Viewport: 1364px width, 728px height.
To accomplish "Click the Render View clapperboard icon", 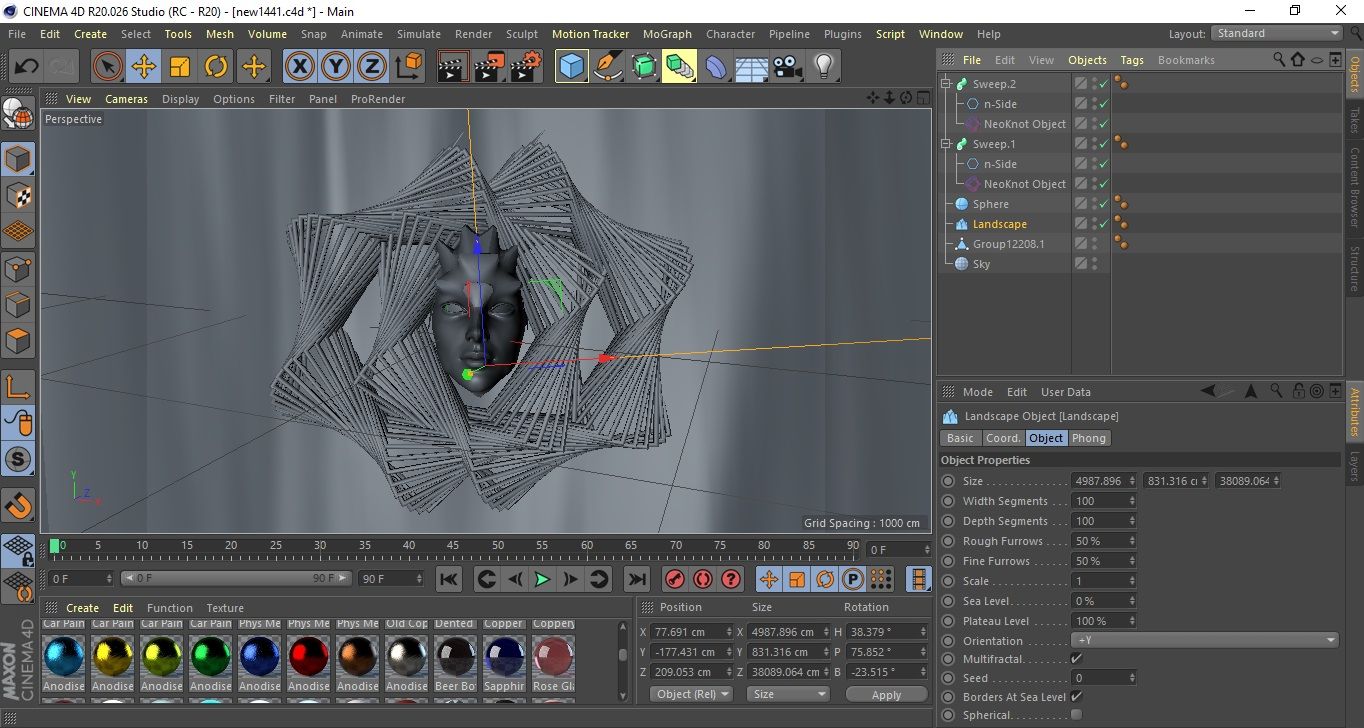I will (453, 67).
